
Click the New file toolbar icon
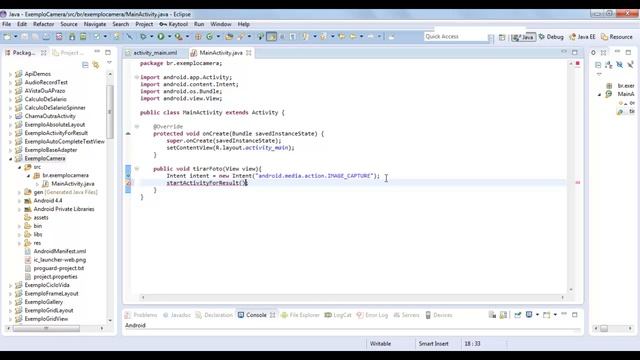(7, 37)
